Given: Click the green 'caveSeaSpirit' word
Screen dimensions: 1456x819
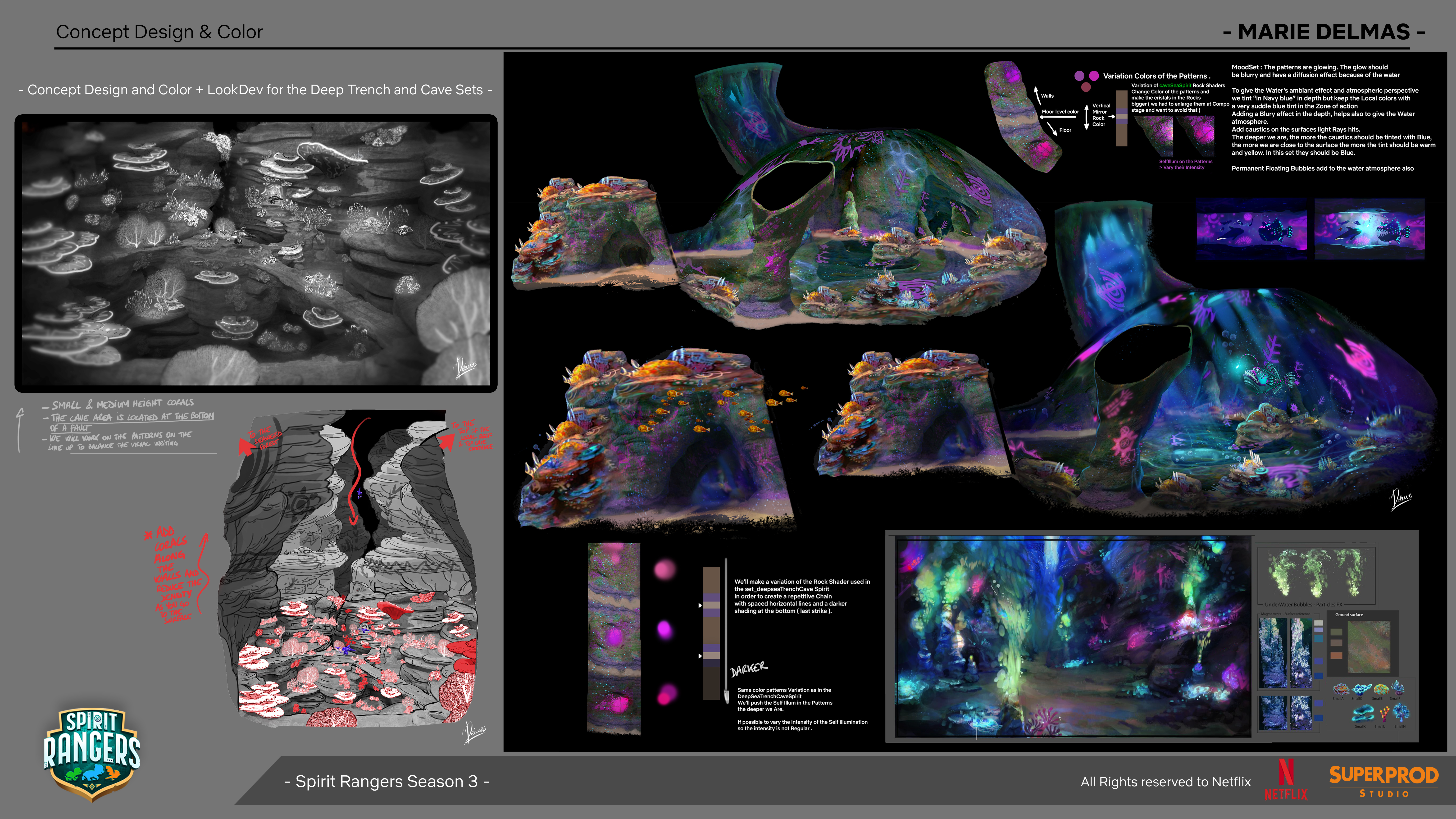Looking at the screenshot, I should (1175, 85).
